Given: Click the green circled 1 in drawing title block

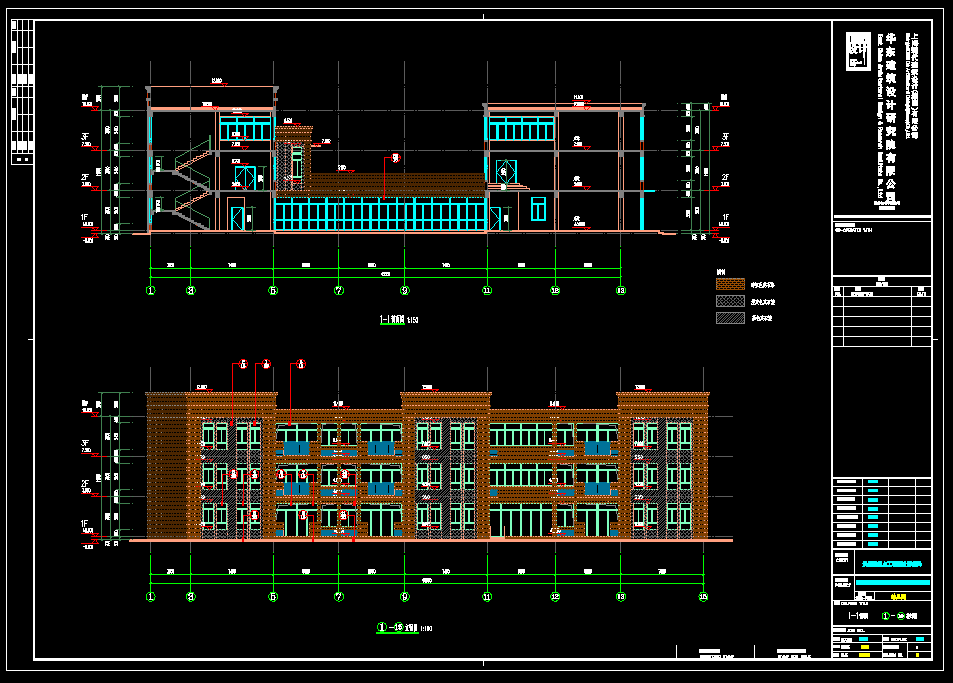Looking at the screenshot, I should 885,616.
